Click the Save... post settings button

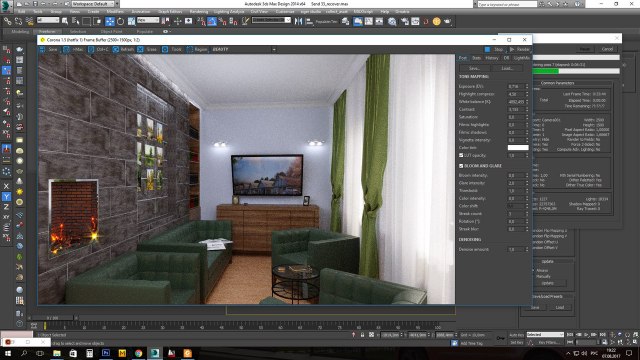coord(474,68)
